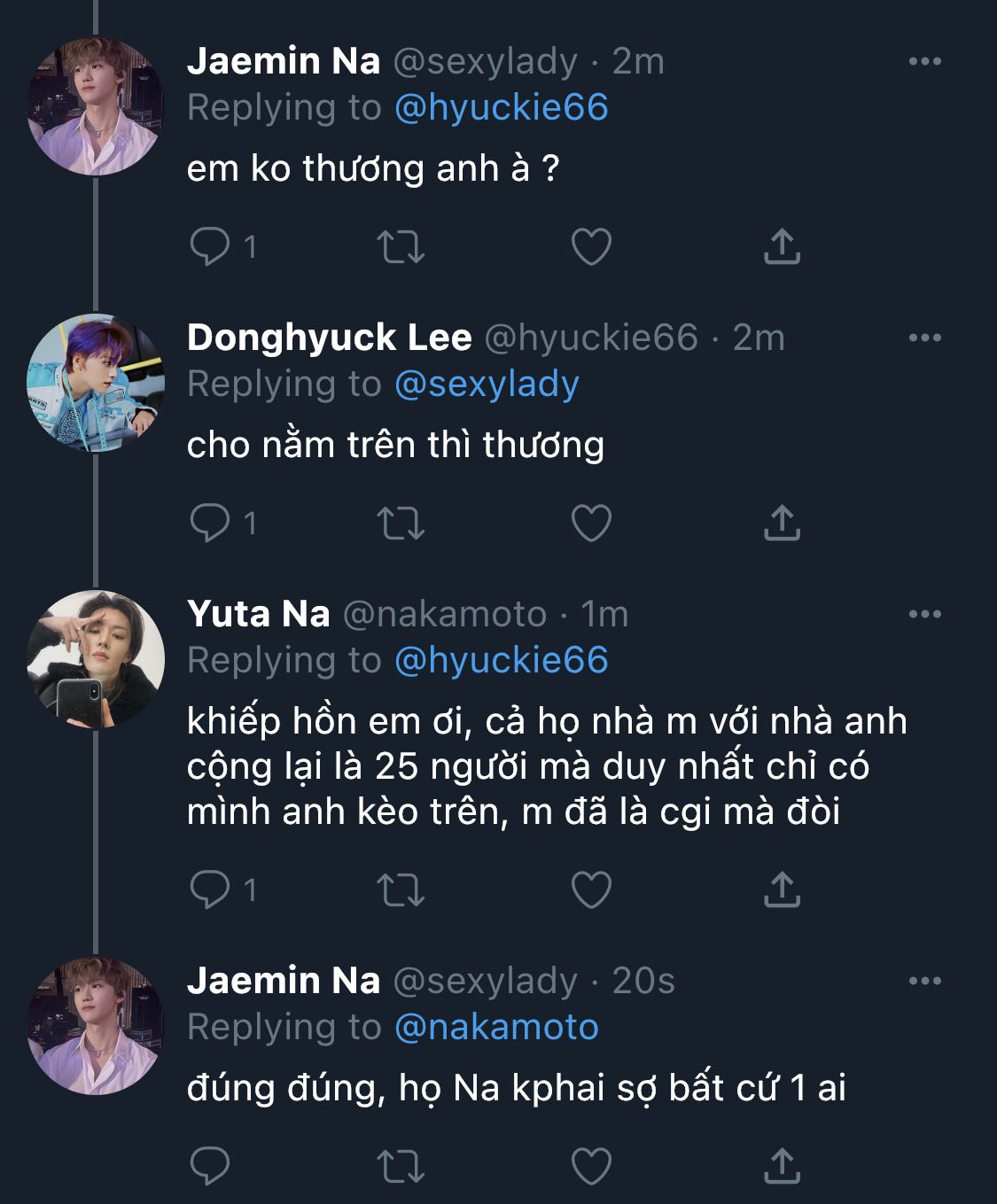This screenshot has width=997, height=1204.
Task: Retweet Jaemin's 'đúng đúng' tweet
Action: [401, 1166]
